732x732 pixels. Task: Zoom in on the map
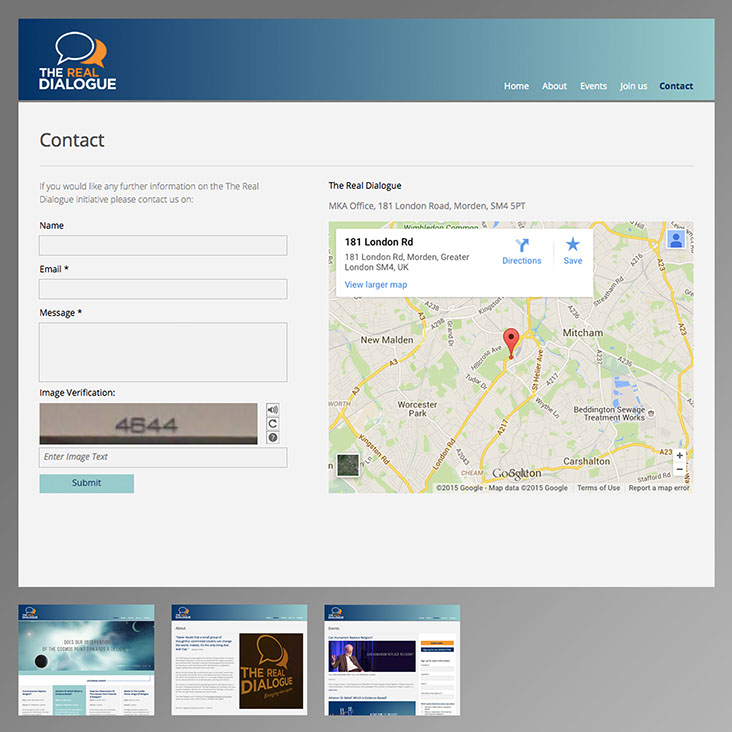point(680,456)
